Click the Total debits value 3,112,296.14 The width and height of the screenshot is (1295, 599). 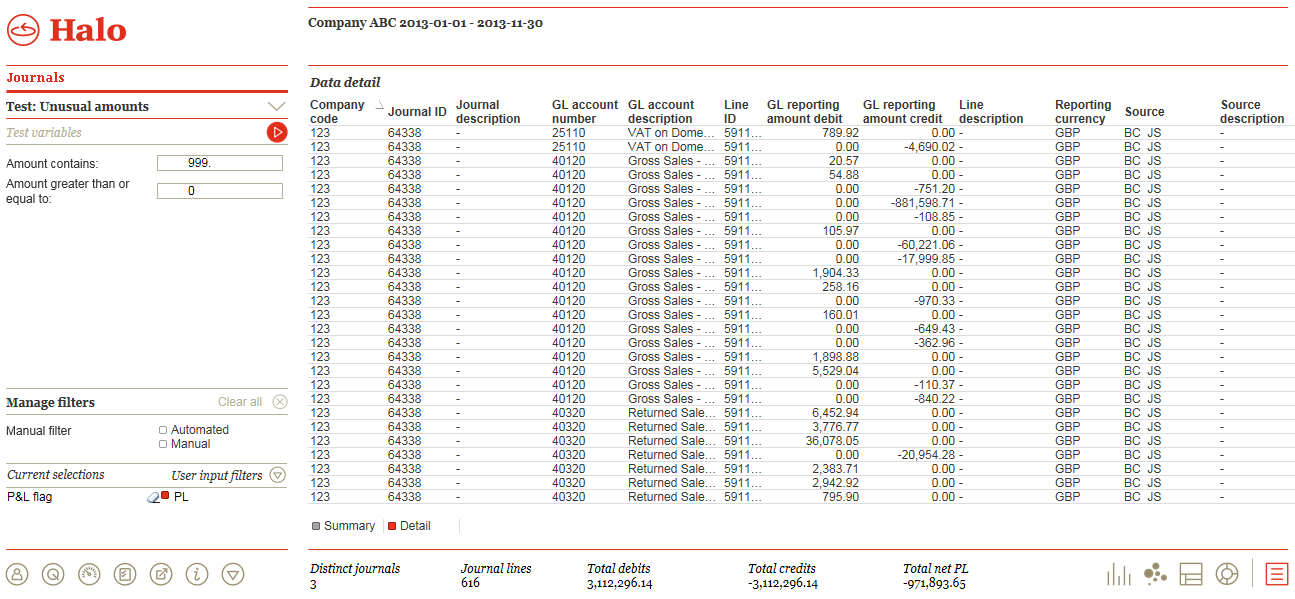(x=620, y=584)
